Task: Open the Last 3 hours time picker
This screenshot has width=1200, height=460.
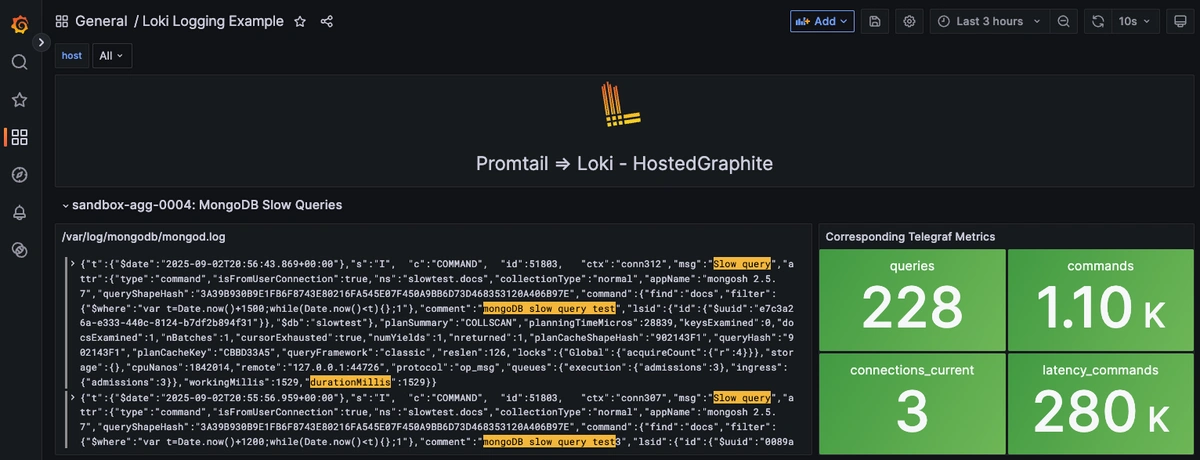Action: (x=990, y=21)
